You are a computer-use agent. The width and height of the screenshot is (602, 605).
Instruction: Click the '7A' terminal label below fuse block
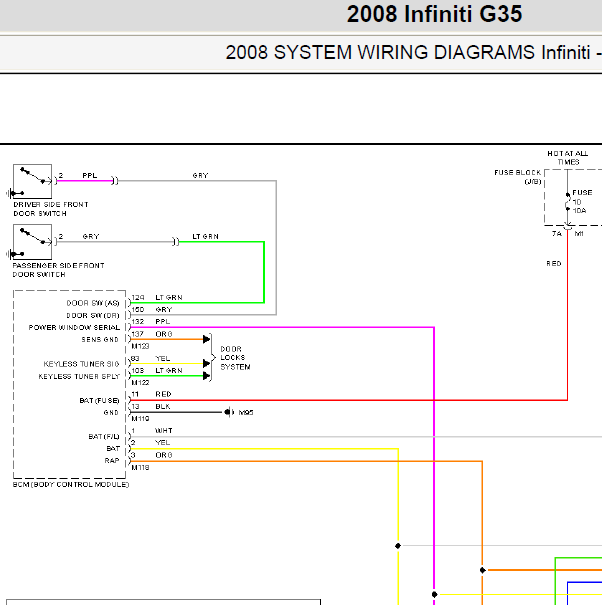pyautogui.click(x=556, y=234)
